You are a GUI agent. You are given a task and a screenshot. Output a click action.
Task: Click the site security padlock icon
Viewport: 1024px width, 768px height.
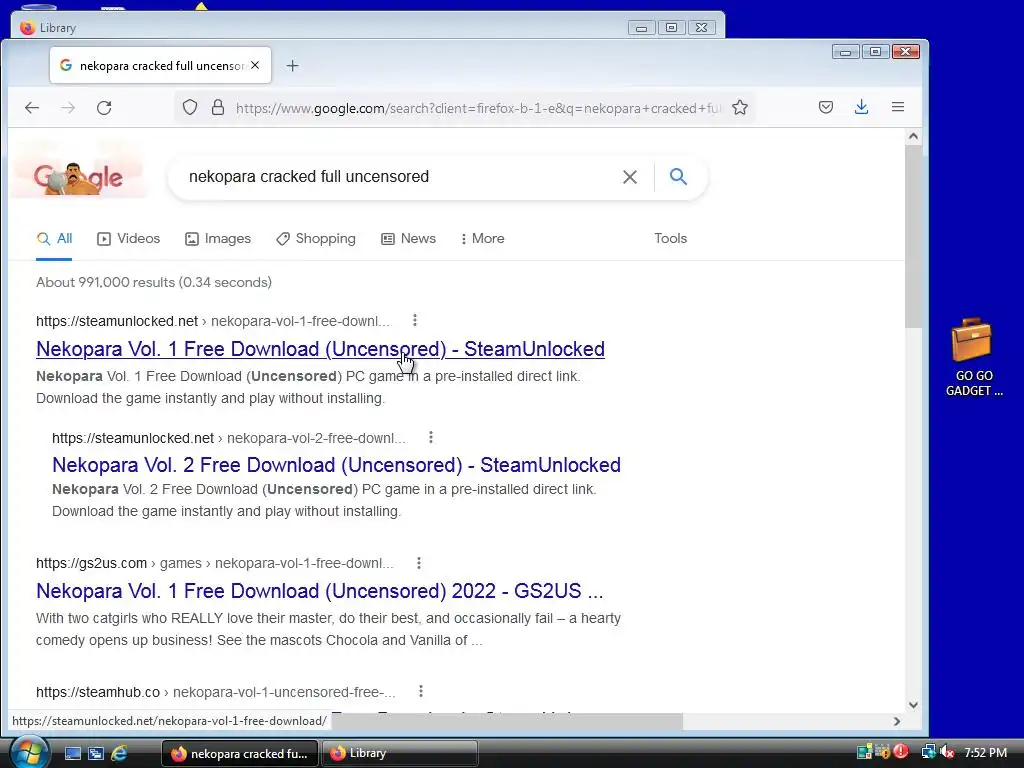218,107
